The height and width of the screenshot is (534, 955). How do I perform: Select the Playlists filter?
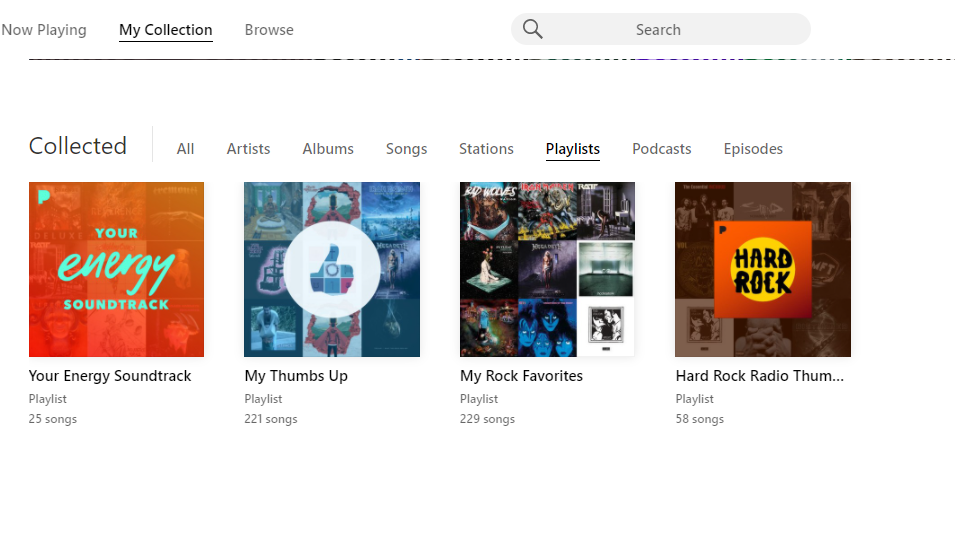573,149
